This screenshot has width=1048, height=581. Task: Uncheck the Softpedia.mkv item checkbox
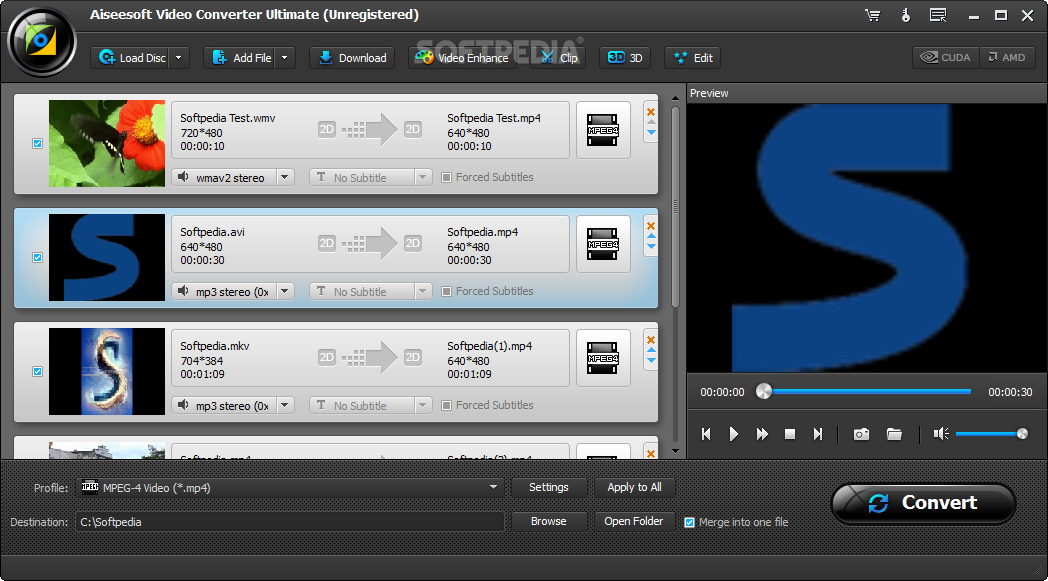[x=37, y=372]
